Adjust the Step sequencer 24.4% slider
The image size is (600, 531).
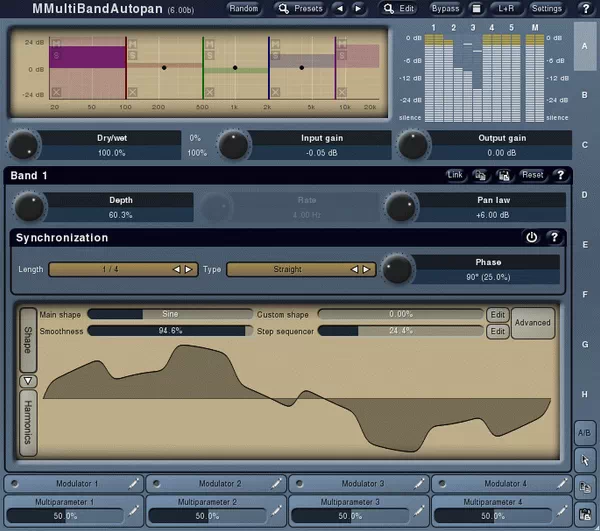click(x=401, y=331)
